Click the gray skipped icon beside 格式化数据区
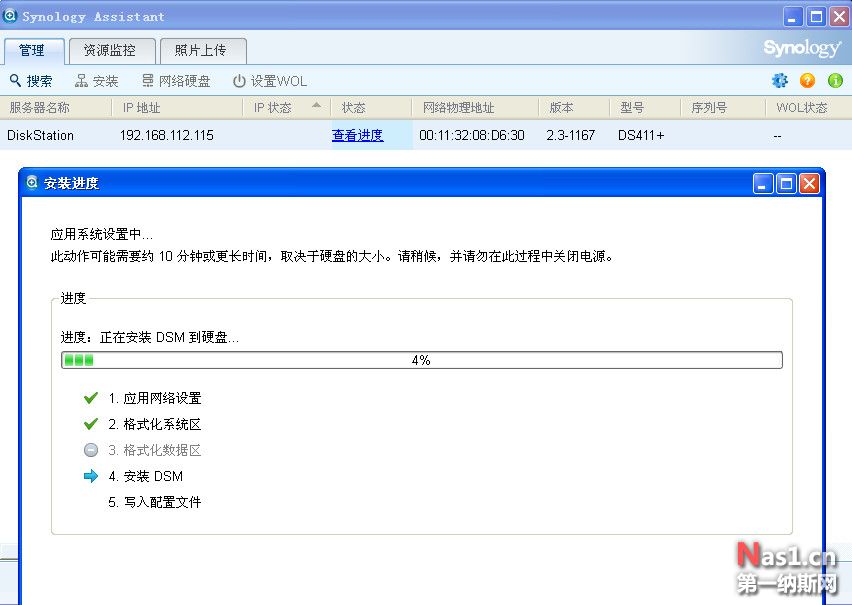Screen dimensions: 852x605 [91, 450]
